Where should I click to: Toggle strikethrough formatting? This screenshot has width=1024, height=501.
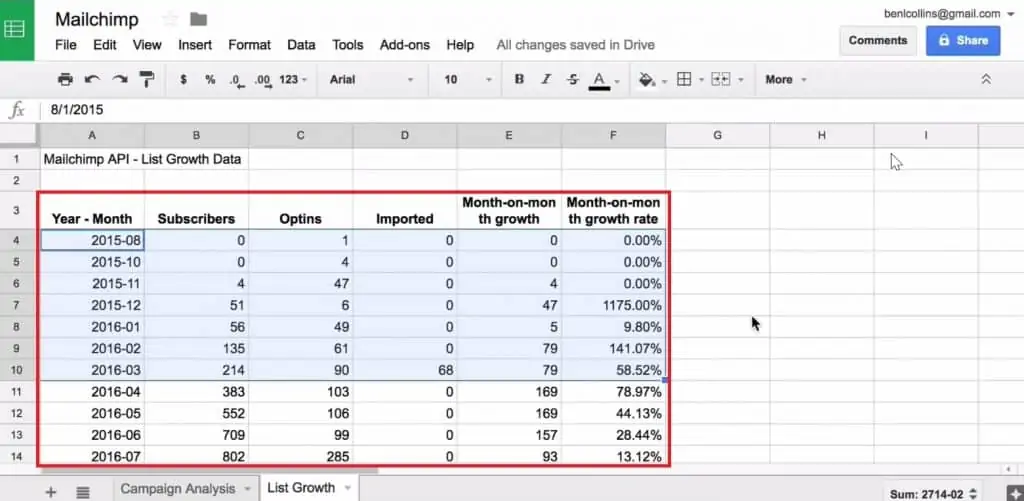[x=573, y=80]
